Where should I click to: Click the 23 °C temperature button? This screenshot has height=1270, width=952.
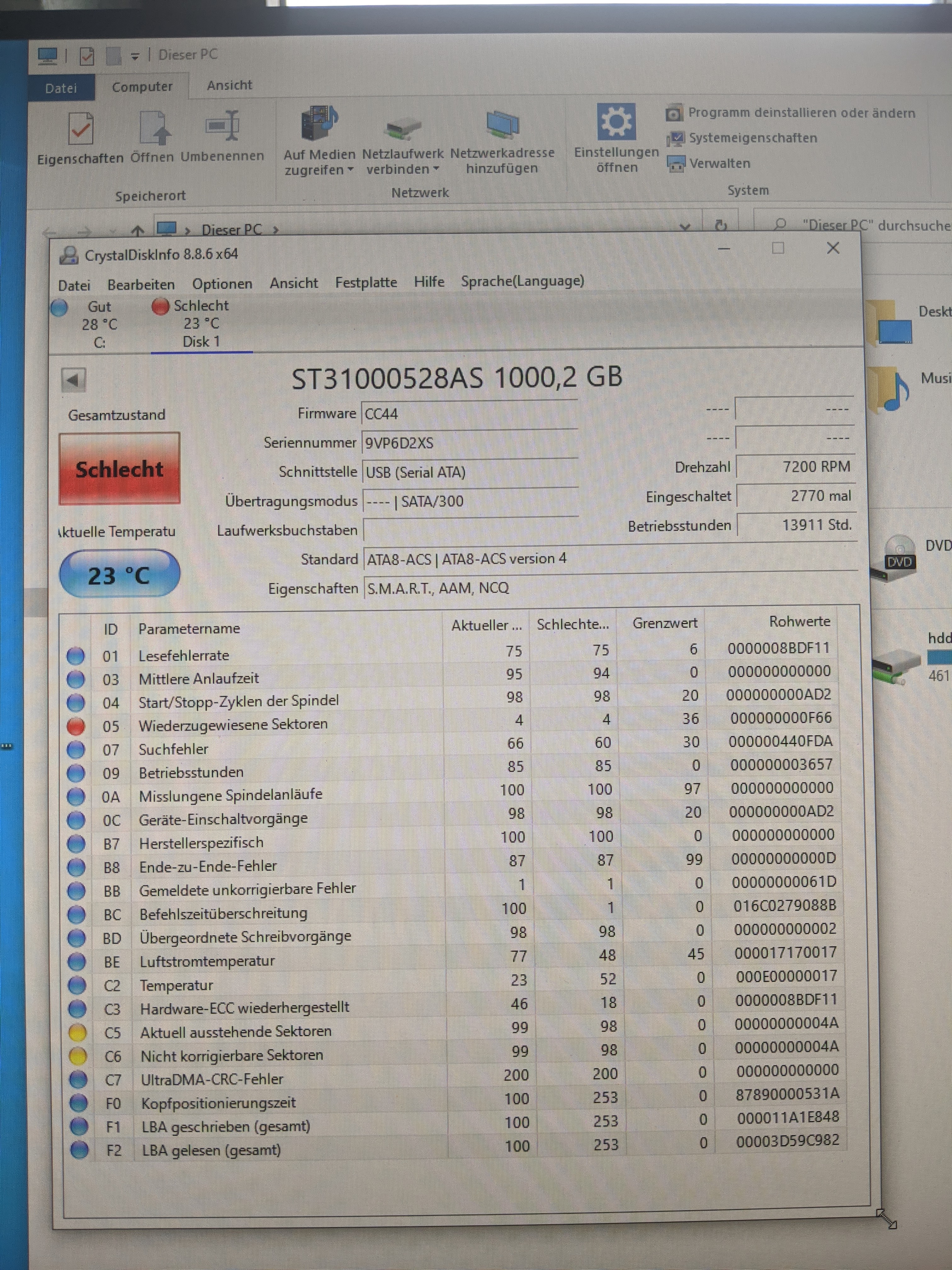[x=119, y=574]
